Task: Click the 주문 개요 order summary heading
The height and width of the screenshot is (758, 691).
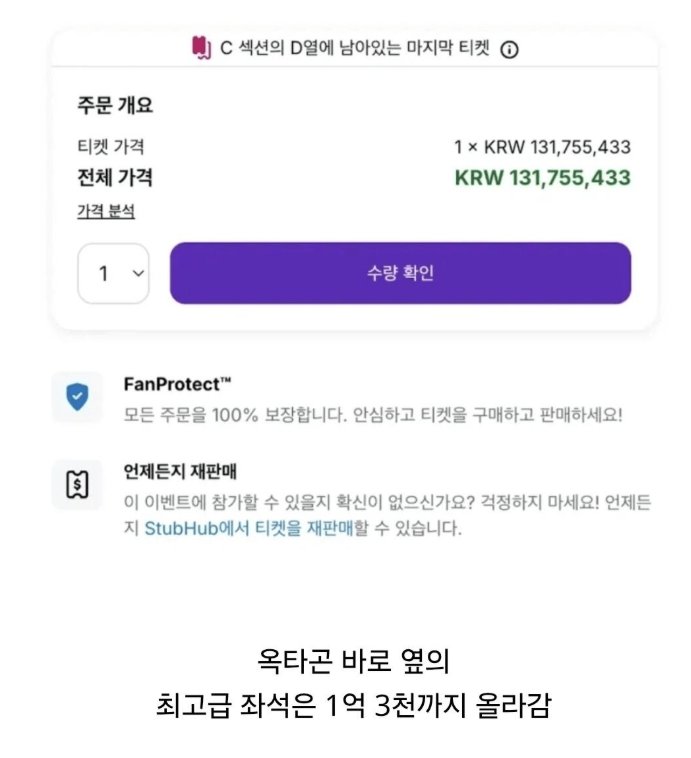Action: click(x=115, y=105)
